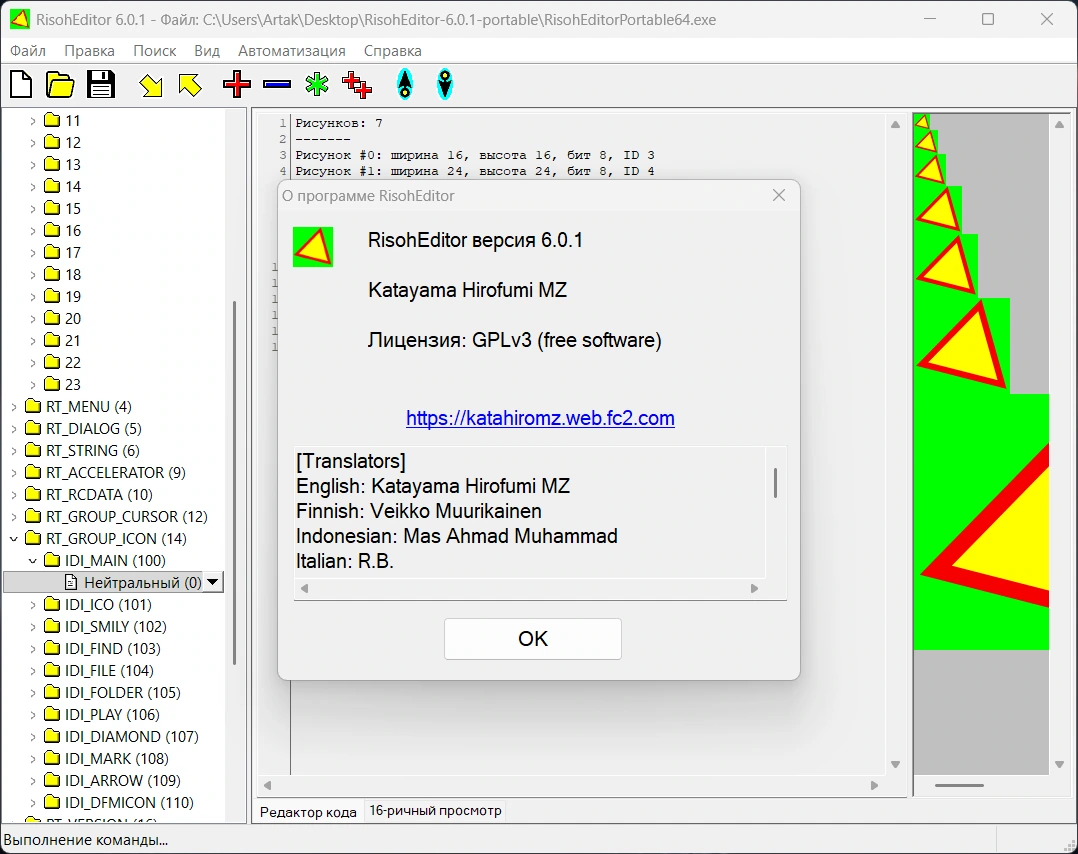Open the Файл menu
The width and height of the screenshot is (1078, 854).
[x=28, y=51]
